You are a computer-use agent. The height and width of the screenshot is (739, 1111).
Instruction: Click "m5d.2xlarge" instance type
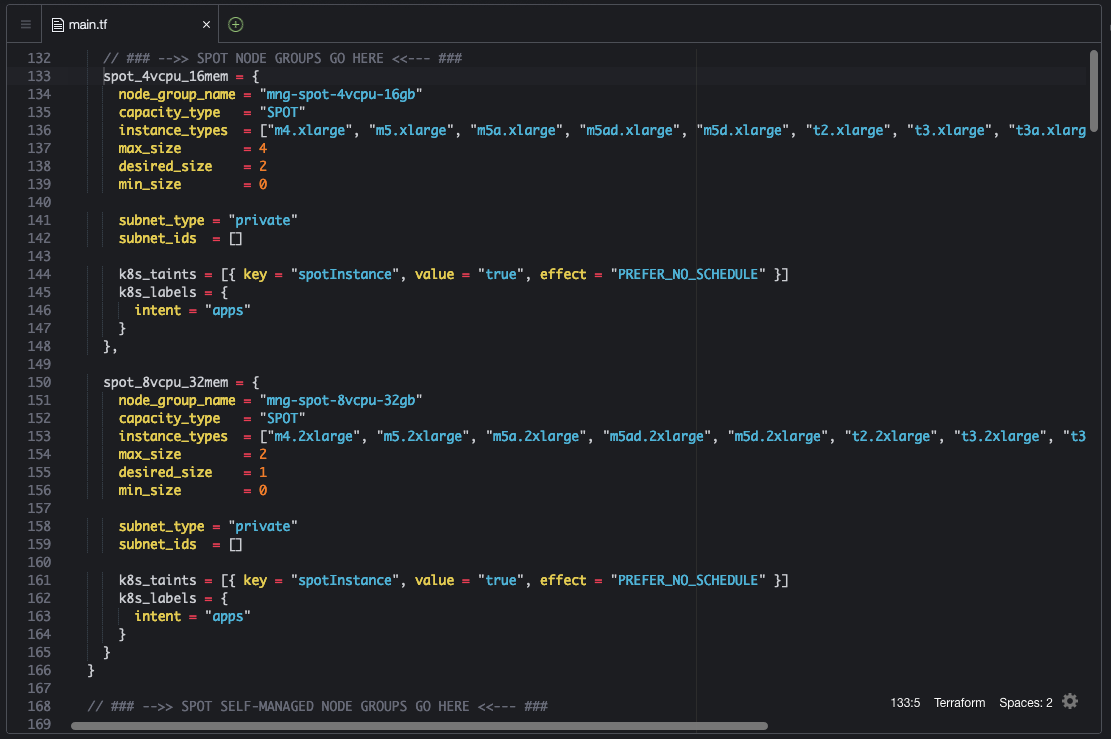tap(778, 436)
